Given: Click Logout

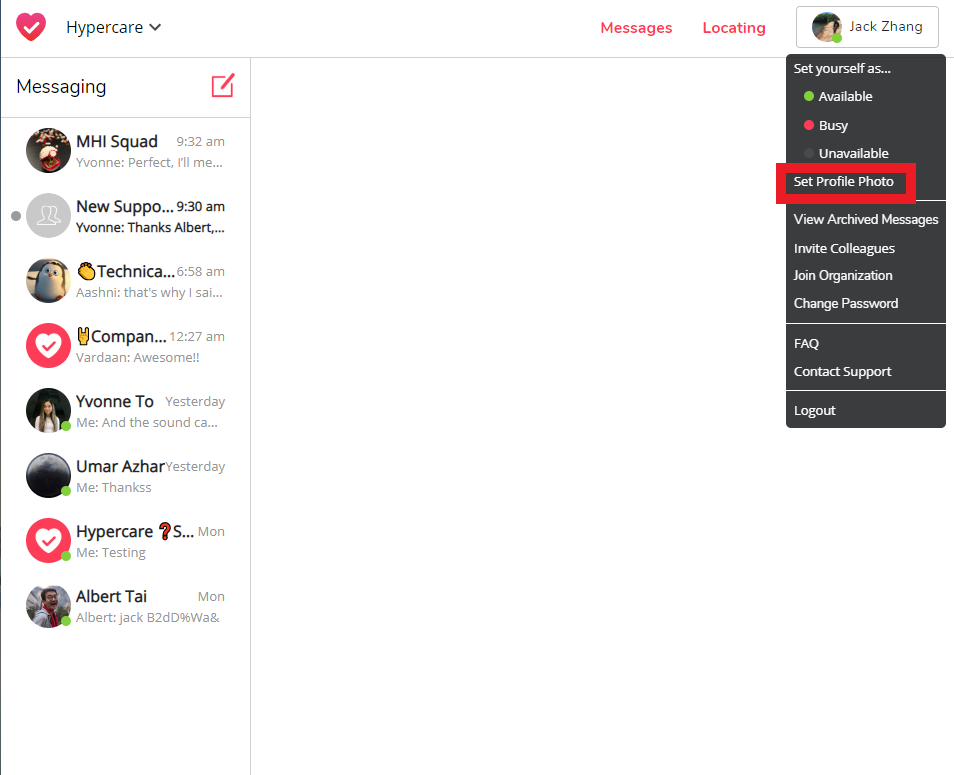Looking at the screenshot, I should coord(814,411).
